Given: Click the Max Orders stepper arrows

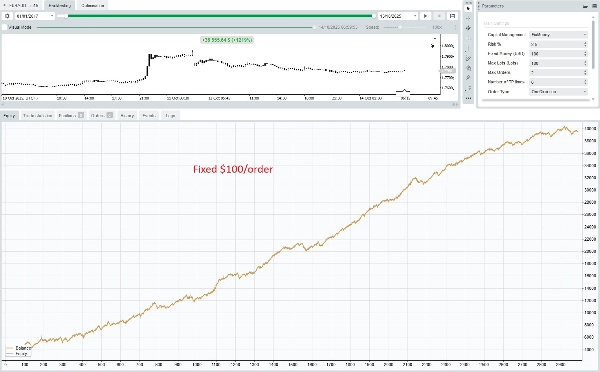Looking at the screenshot, I should pyautogui.click(x=585, y=72).
